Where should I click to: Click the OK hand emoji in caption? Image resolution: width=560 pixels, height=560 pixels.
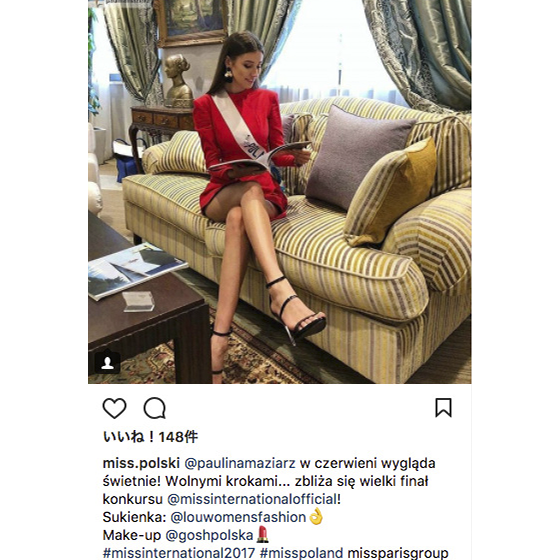[x=316, y=516]
